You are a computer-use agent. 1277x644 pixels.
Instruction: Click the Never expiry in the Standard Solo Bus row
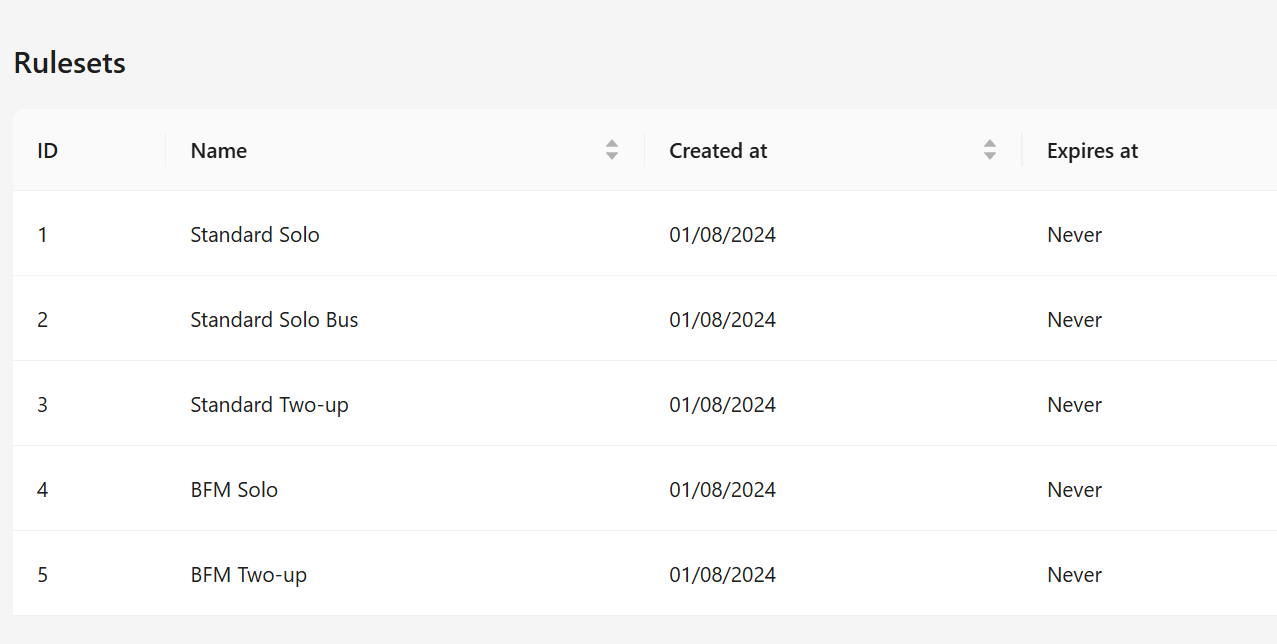tap(1074, 320)
